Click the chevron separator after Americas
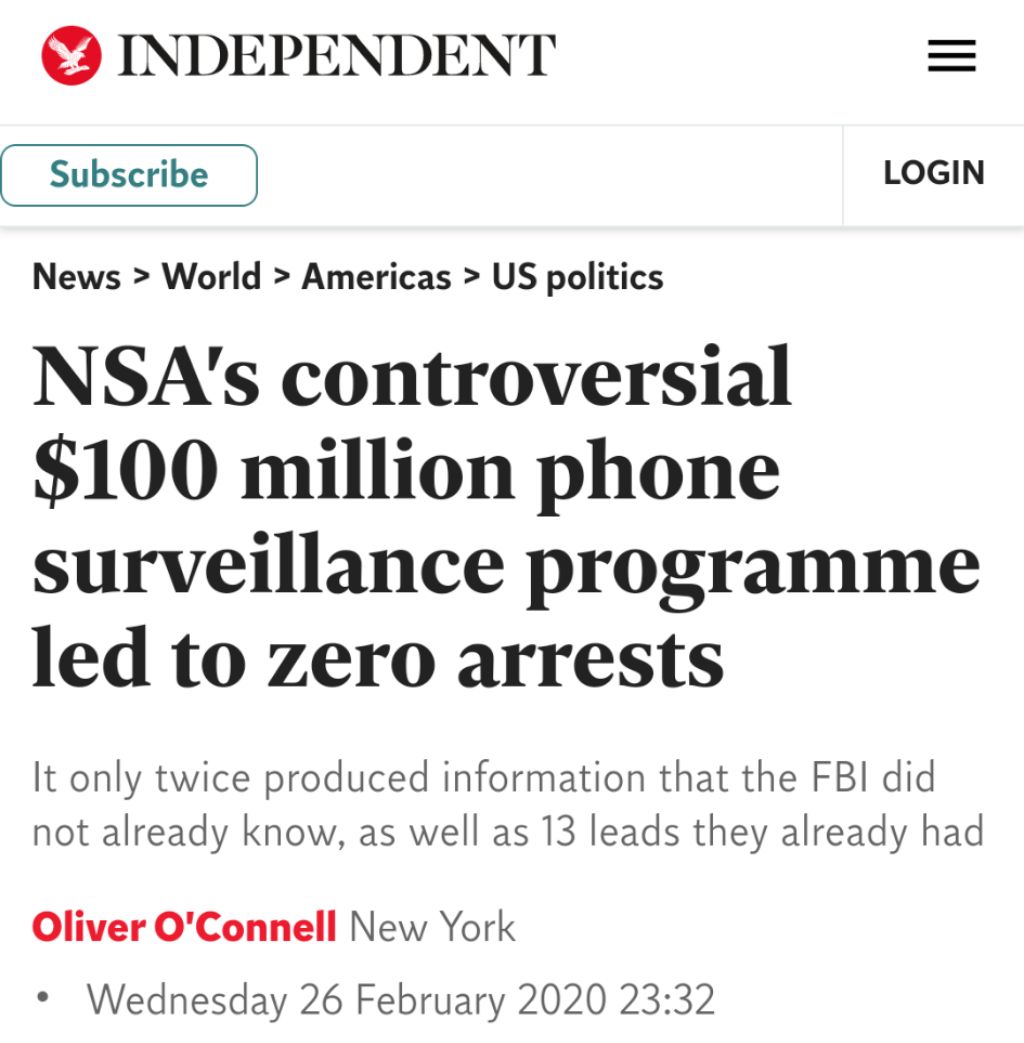 (x=471, y=277)
